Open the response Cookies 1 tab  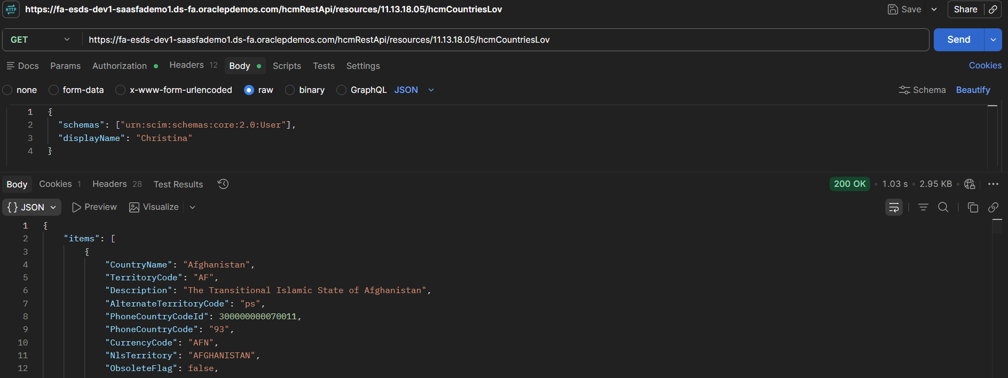[x=60, y=184]
